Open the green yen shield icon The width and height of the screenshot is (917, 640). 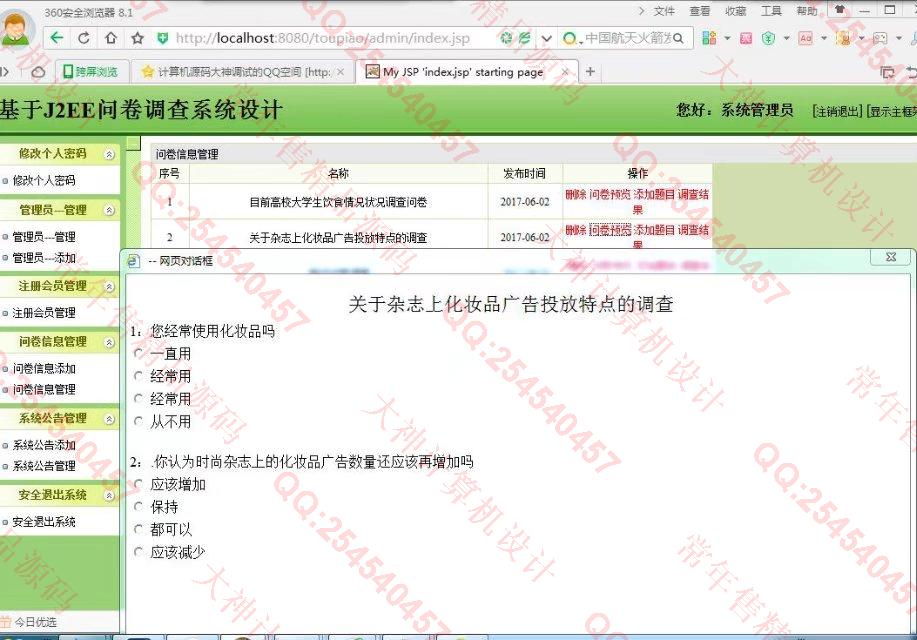click(768, 39)
